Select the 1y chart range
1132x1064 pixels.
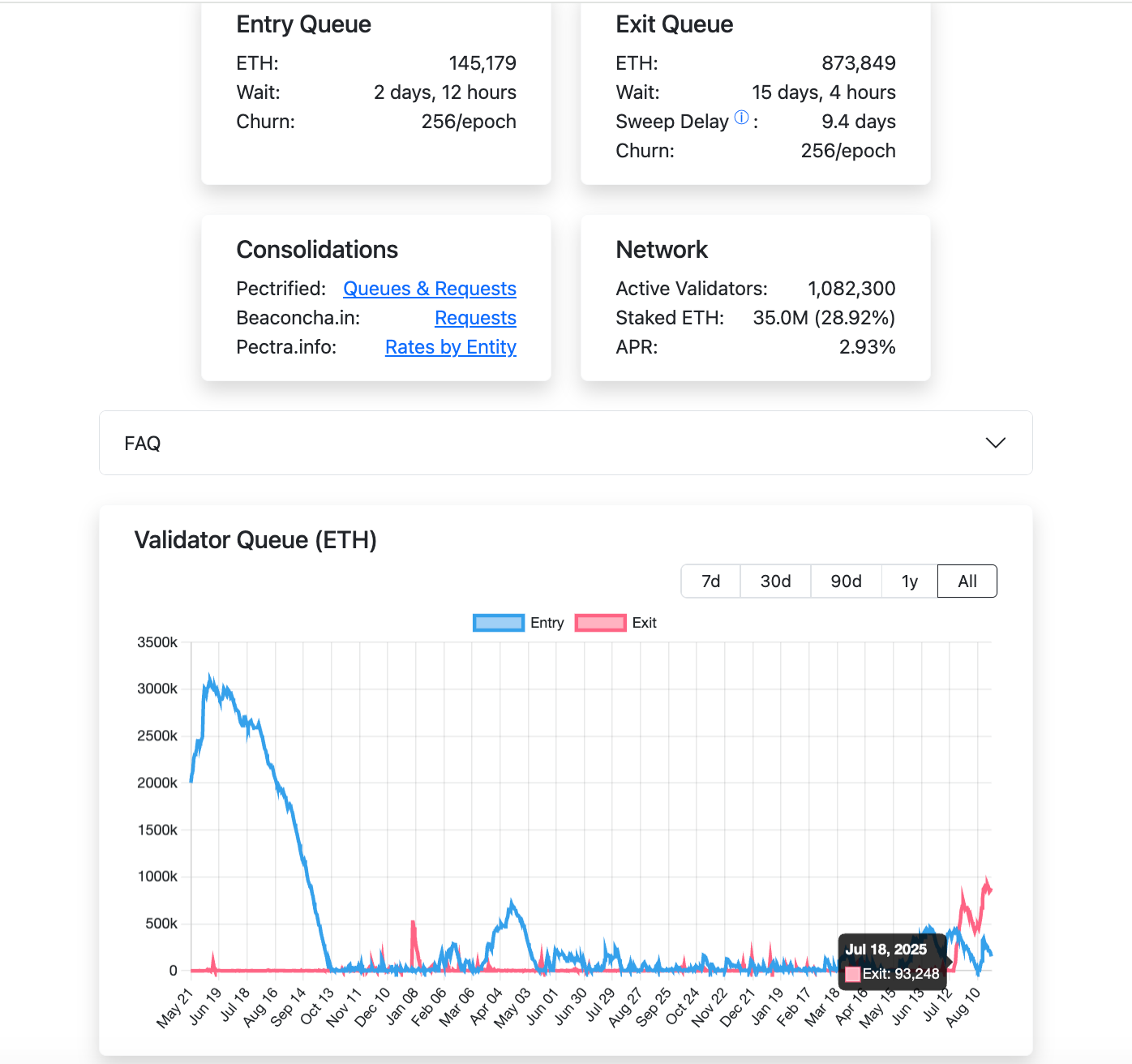[908, 581]
